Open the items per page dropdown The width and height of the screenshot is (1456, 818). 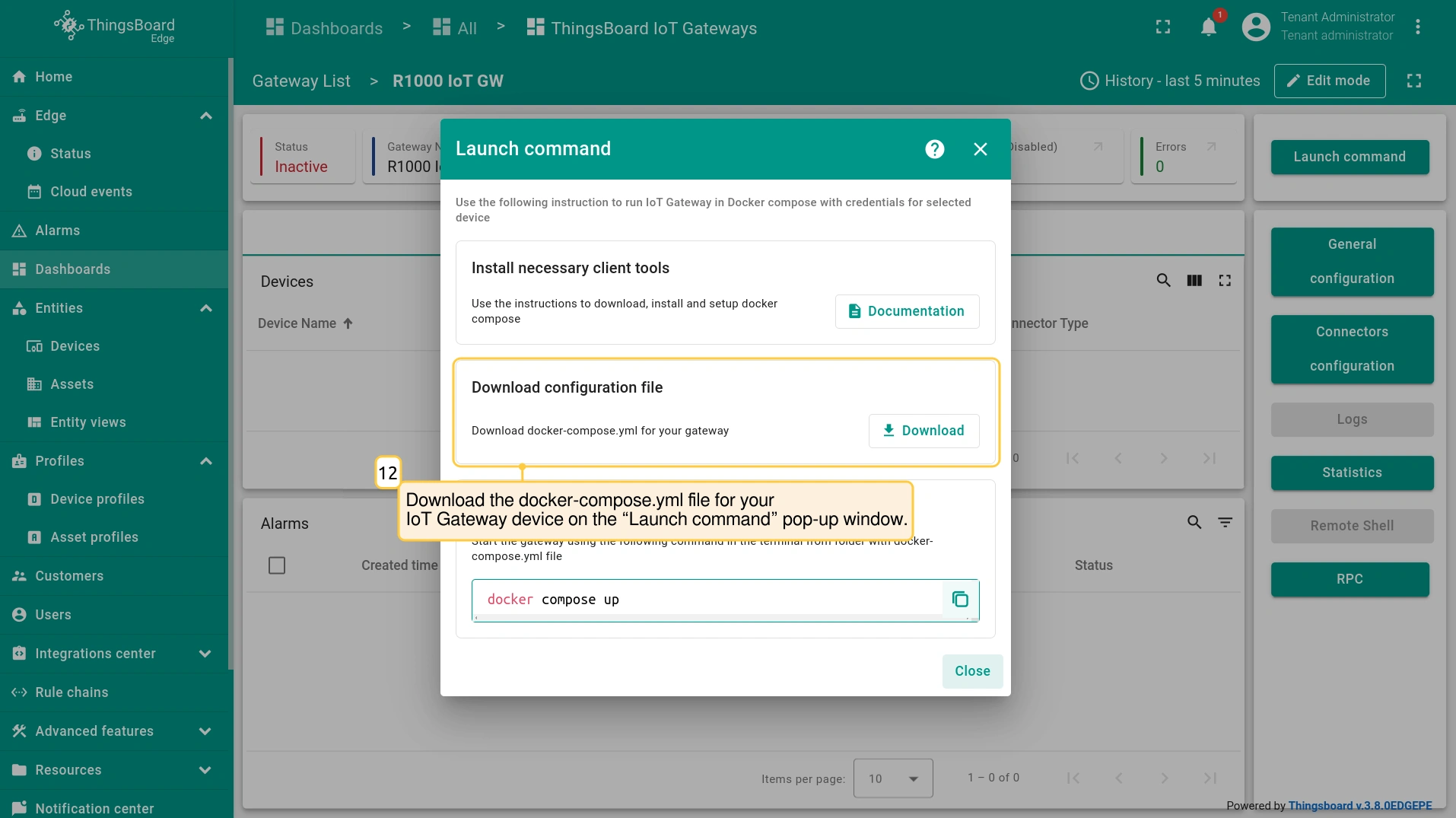point(893,778)
